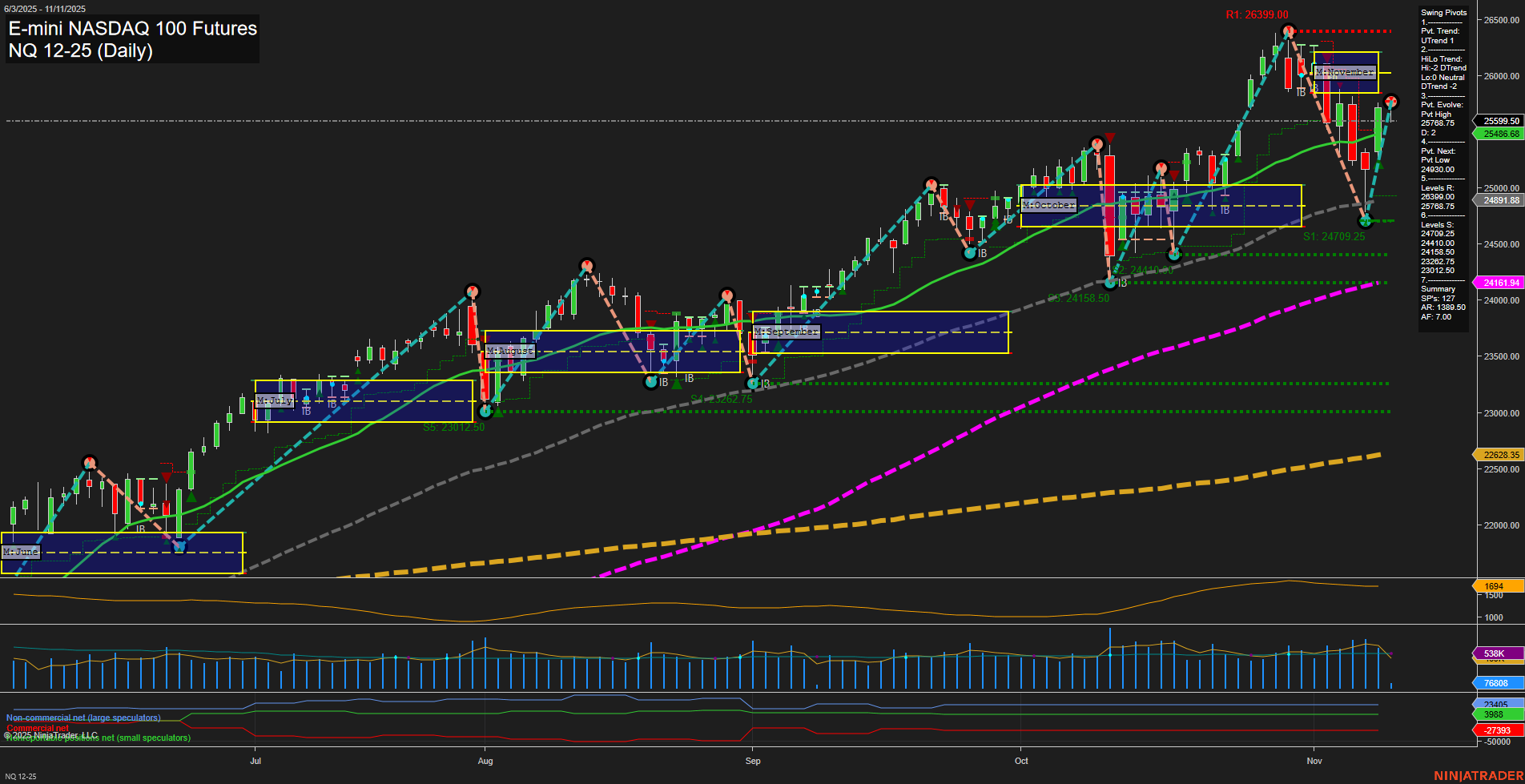This screenshot has height=784, width=1525.
Task: Click the NinjaTrader logo in the bottom-right corner
Action: [1478, 774]
